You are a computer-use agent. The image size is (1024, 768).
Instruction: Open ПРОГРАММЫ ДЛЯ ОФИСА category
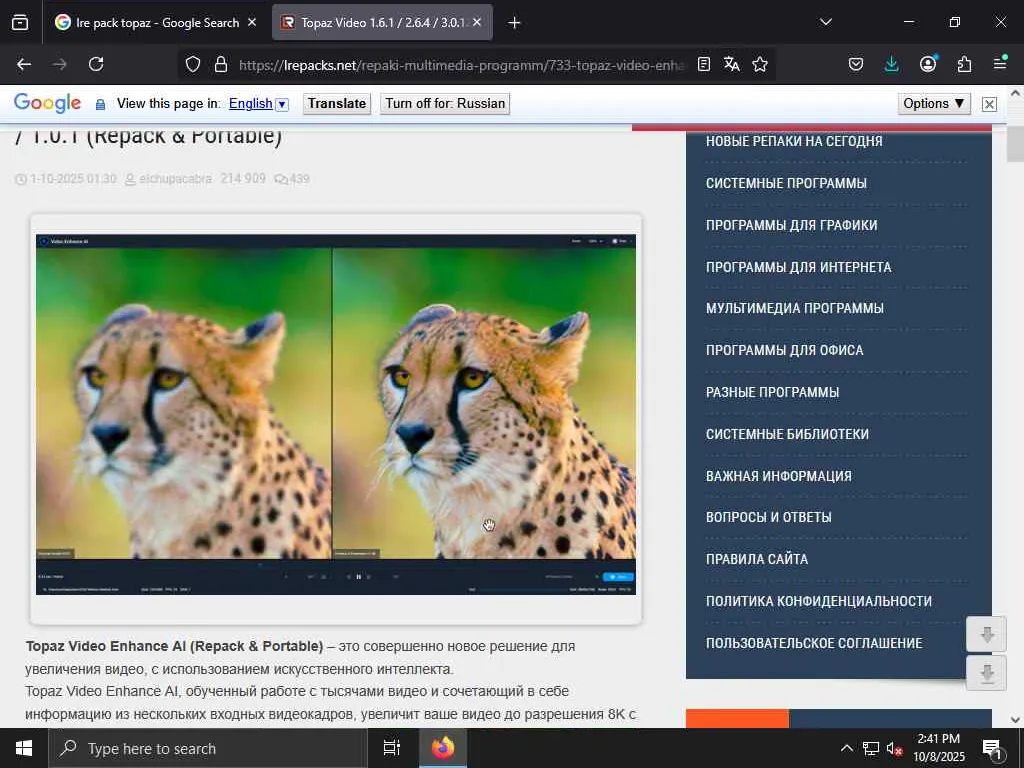coord(784,350)
